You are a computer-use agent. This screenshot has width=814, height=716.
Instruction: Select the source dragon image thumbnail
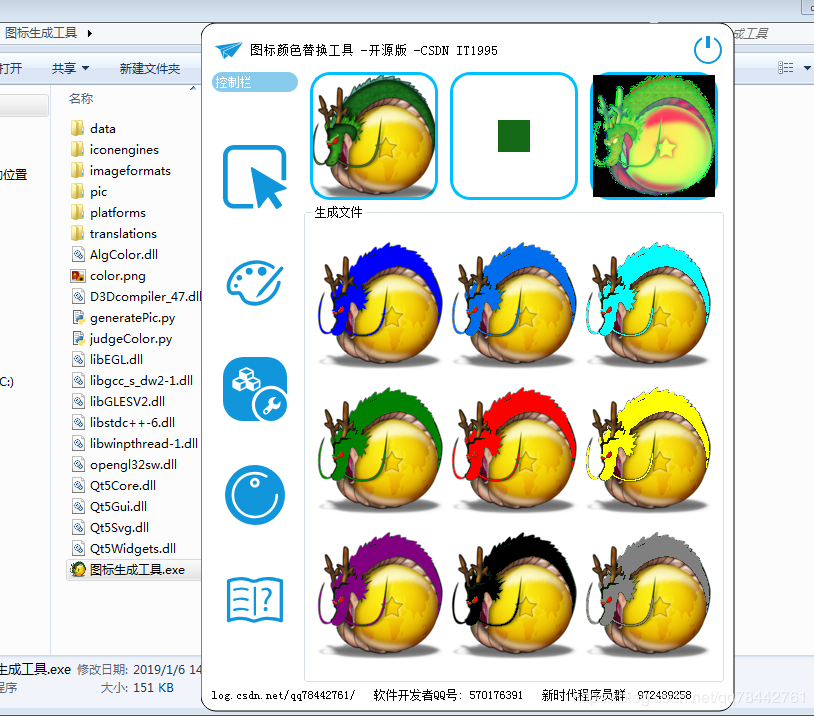(x=374, y=136)
